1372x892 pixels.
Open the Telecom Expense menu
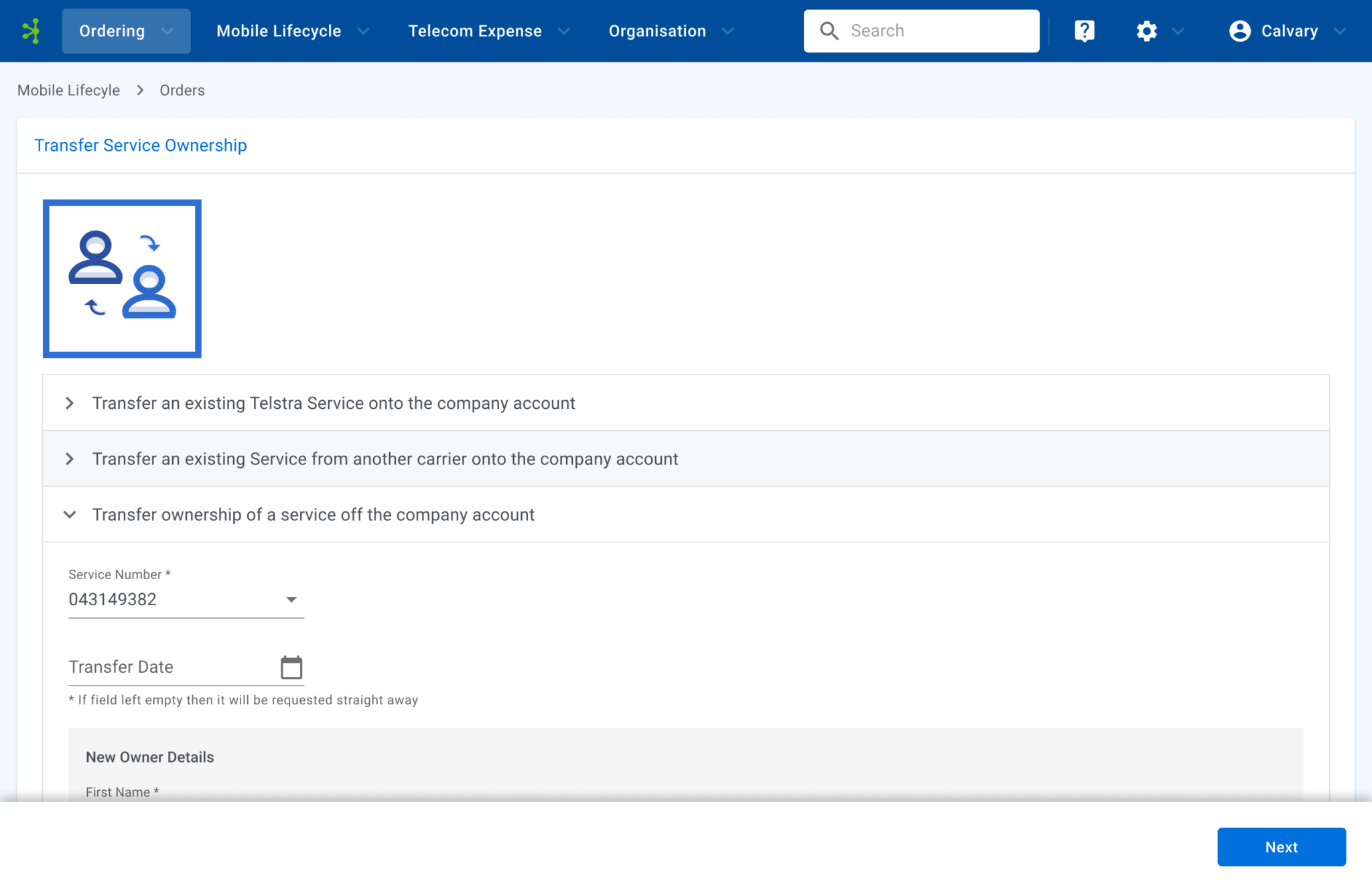pyautogui.click(x=488, y=31)
